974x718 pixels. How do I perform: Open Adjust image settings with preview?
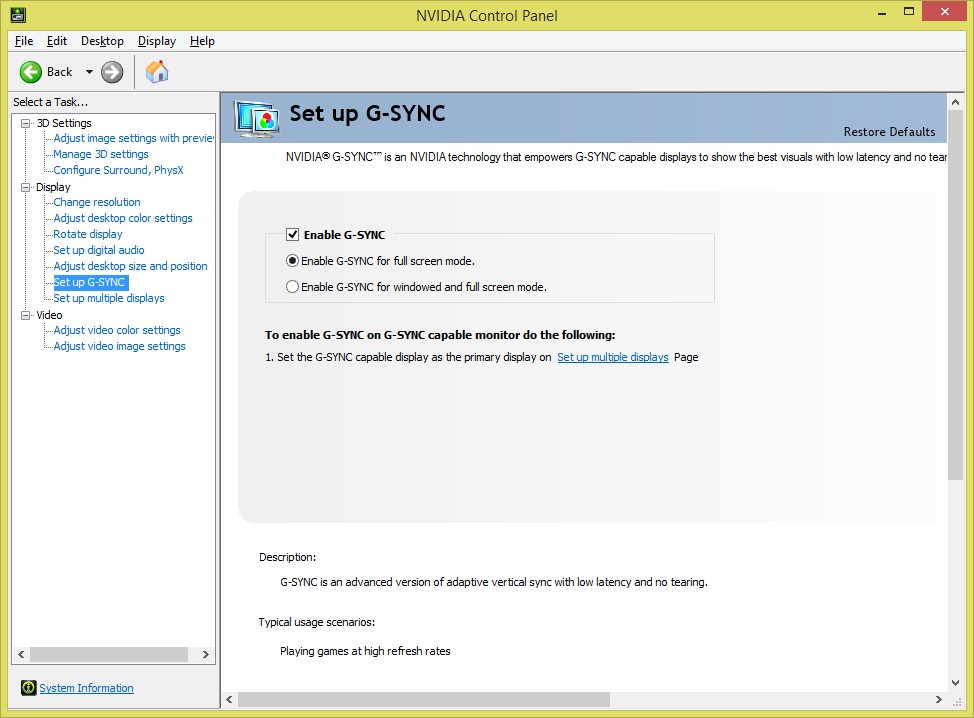(133, 138)
